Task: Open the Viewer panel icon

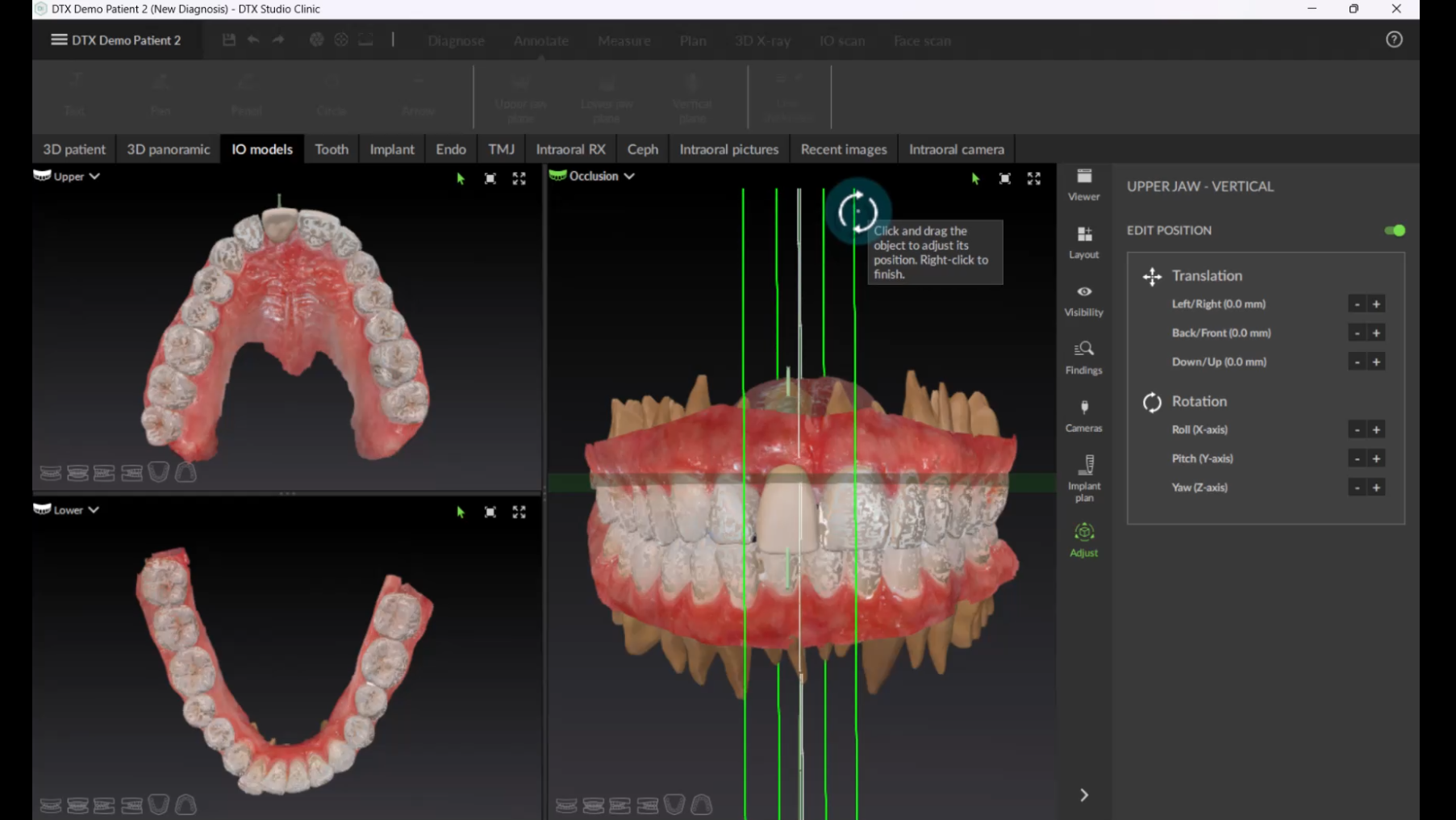Action: coord(1083,184)
